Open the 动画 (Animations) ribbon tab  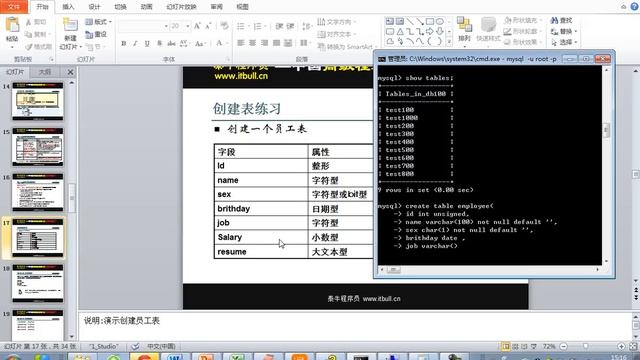pos(147,7)
